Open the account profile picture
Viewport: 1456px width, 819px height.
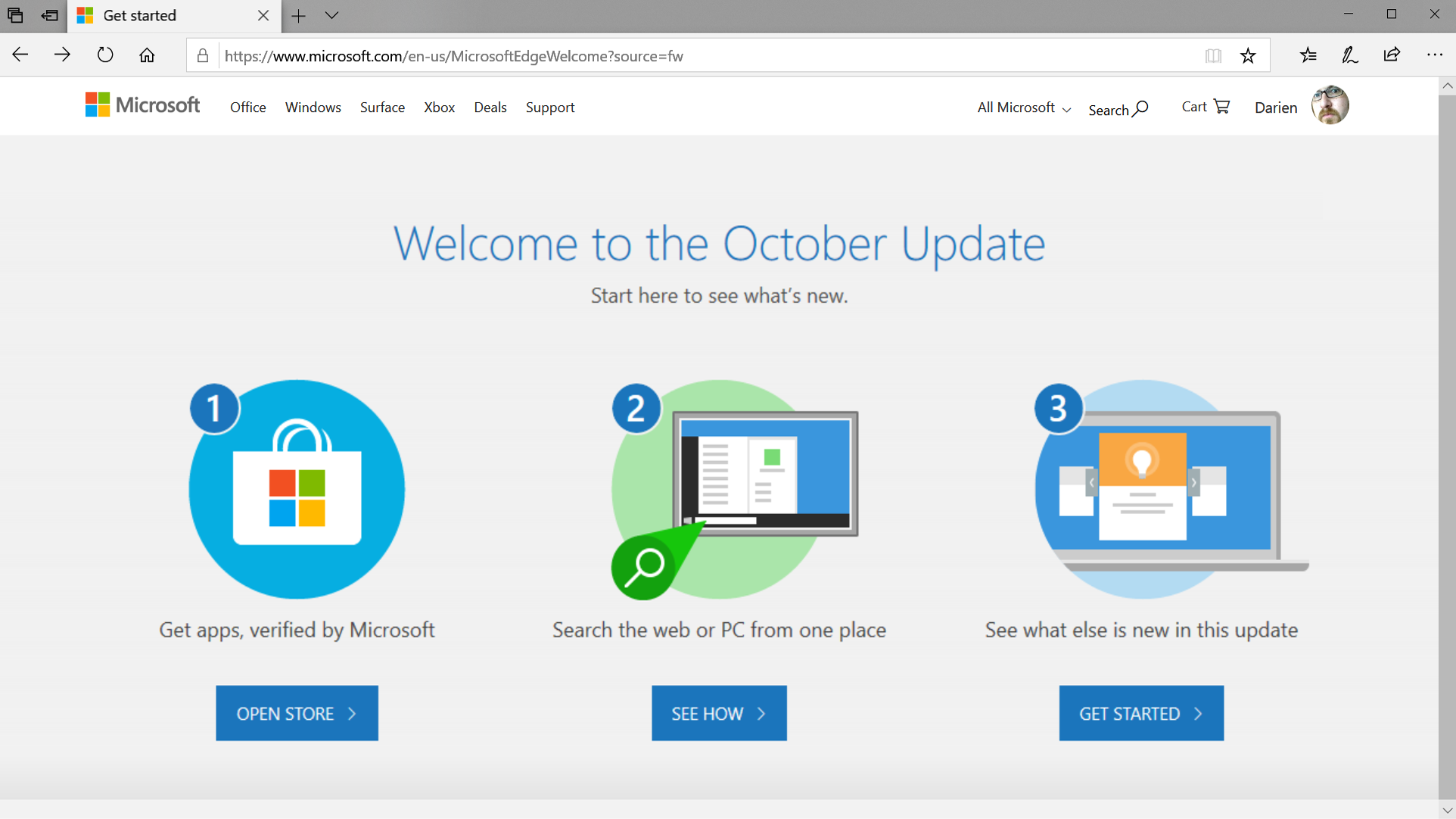pyautogui.click(x=1330, y=105)
